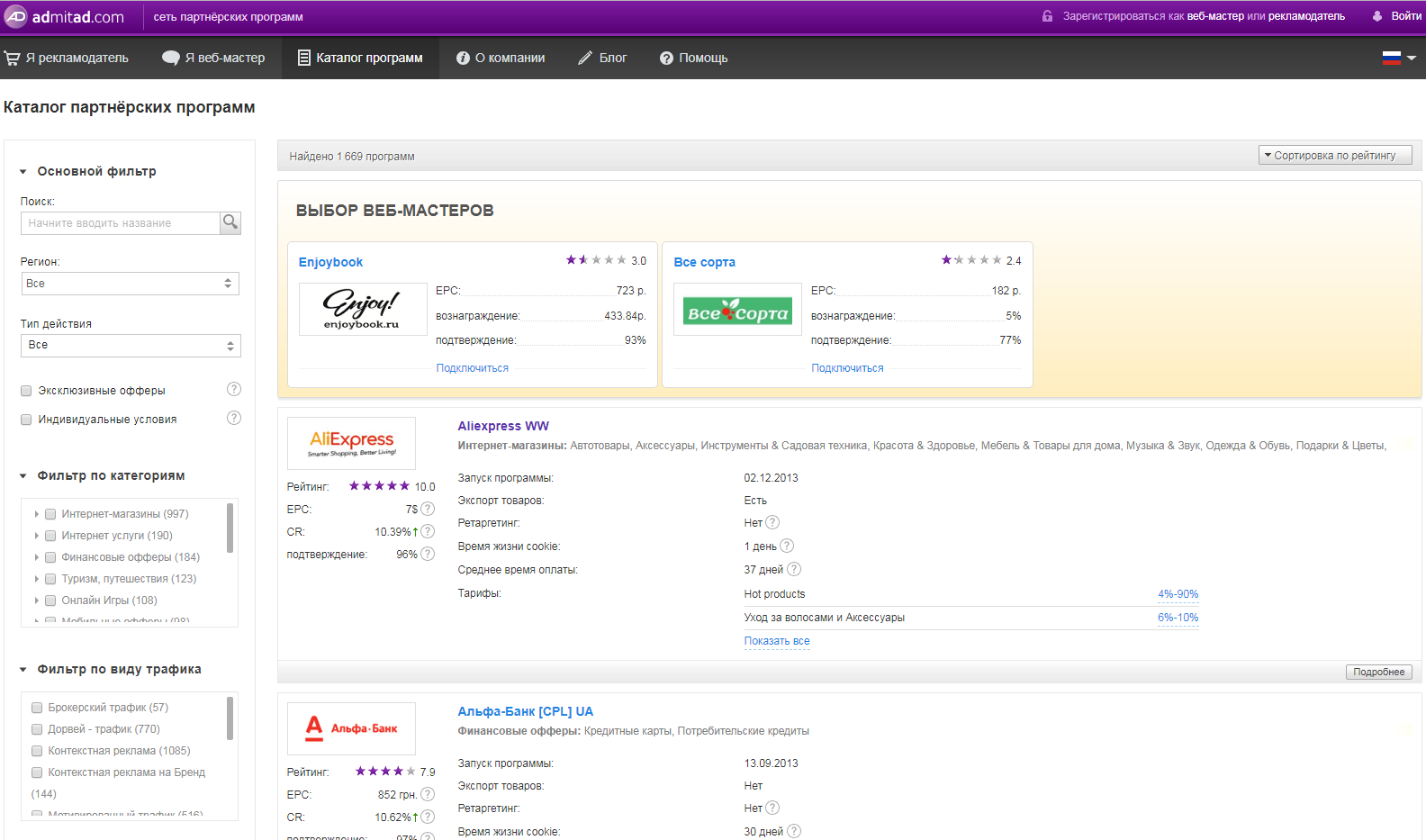
Task: Click help icon next to Альфа-Банк CR
Action: click(x=428, y=817)
